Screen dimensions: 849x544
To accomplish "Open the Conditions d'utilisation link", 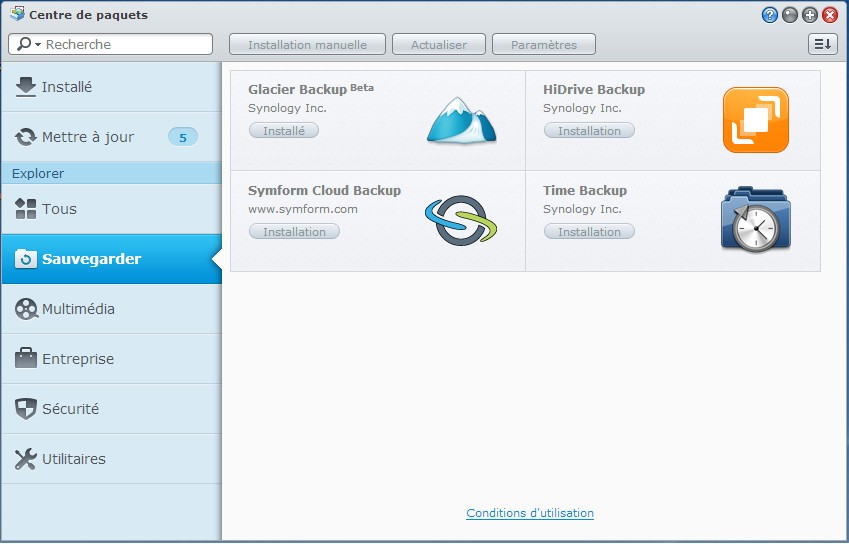I will pyautogui.click(x=530, y=513).
